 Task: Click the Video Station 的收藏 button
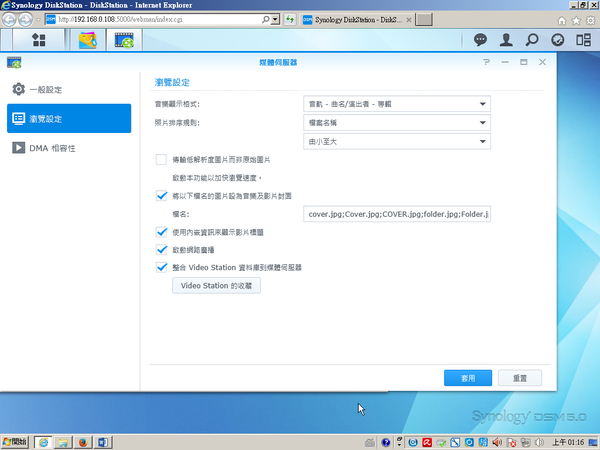click(217, 286)
